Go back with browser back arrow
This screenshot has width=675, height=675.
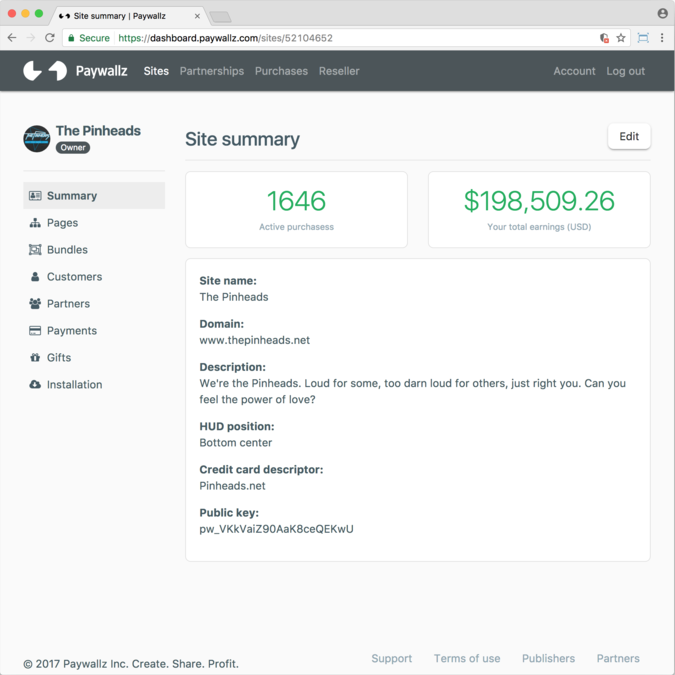pyautogui.click(x=12, y=38)
